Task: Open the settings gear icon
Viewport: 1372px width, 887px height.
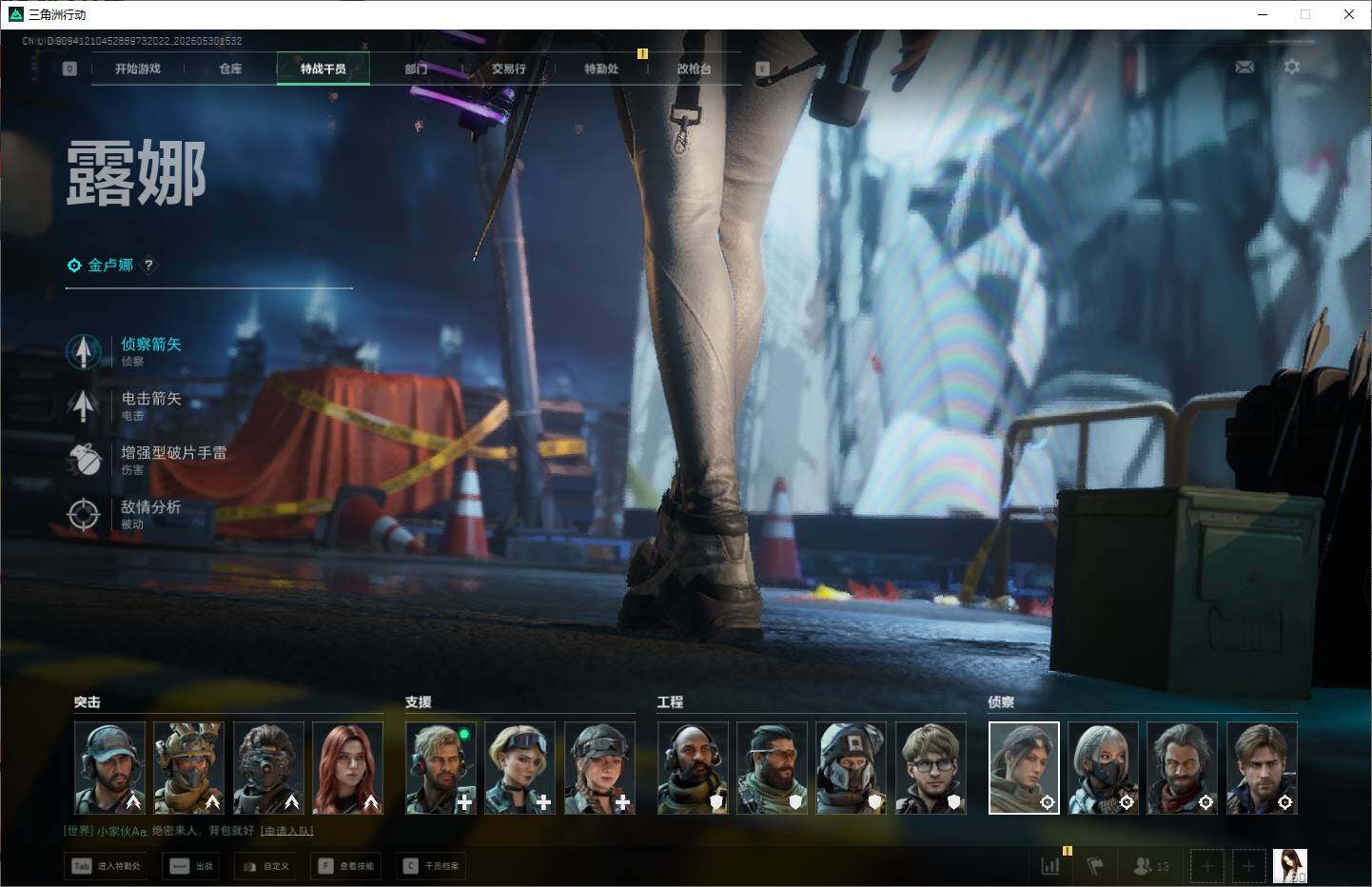Action: [1291, 67]
